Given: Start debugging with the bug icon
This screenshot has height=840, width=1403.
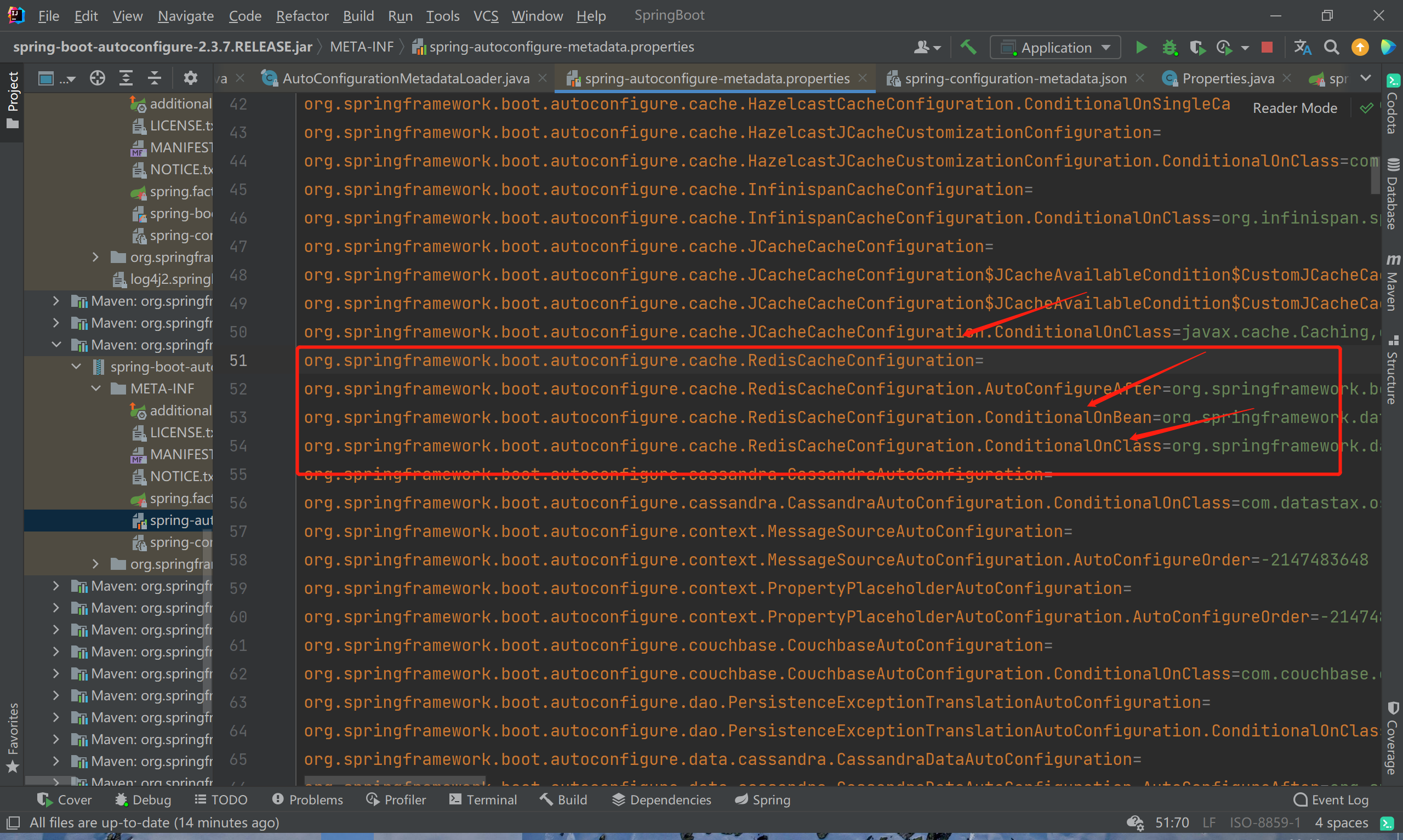Looking at the screenshot, I should click(x=1170, y=48).
